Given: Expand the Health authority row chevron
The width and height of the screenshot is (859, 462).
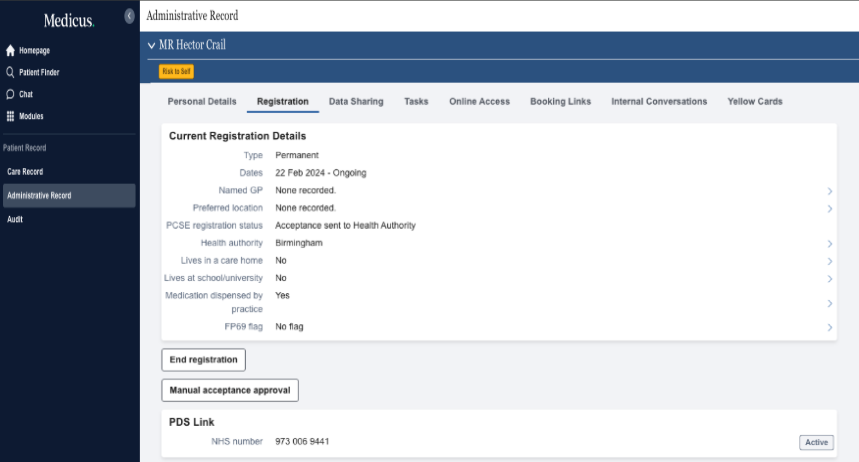Looking at the screenshot, I should 829,243.
